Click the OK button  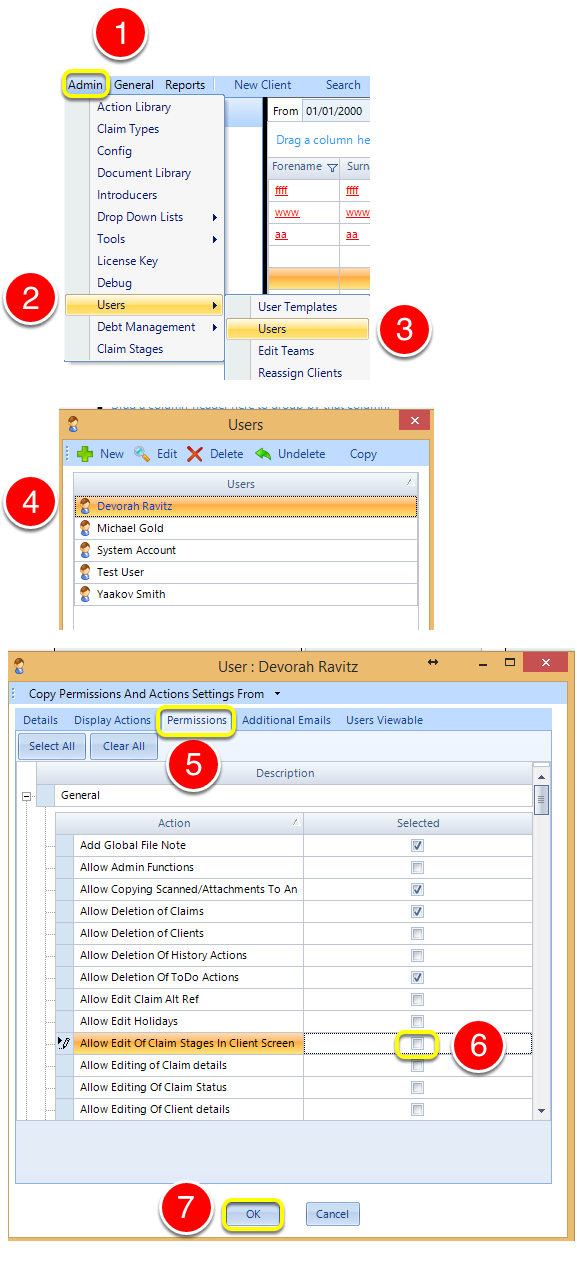click(253, 1214)
